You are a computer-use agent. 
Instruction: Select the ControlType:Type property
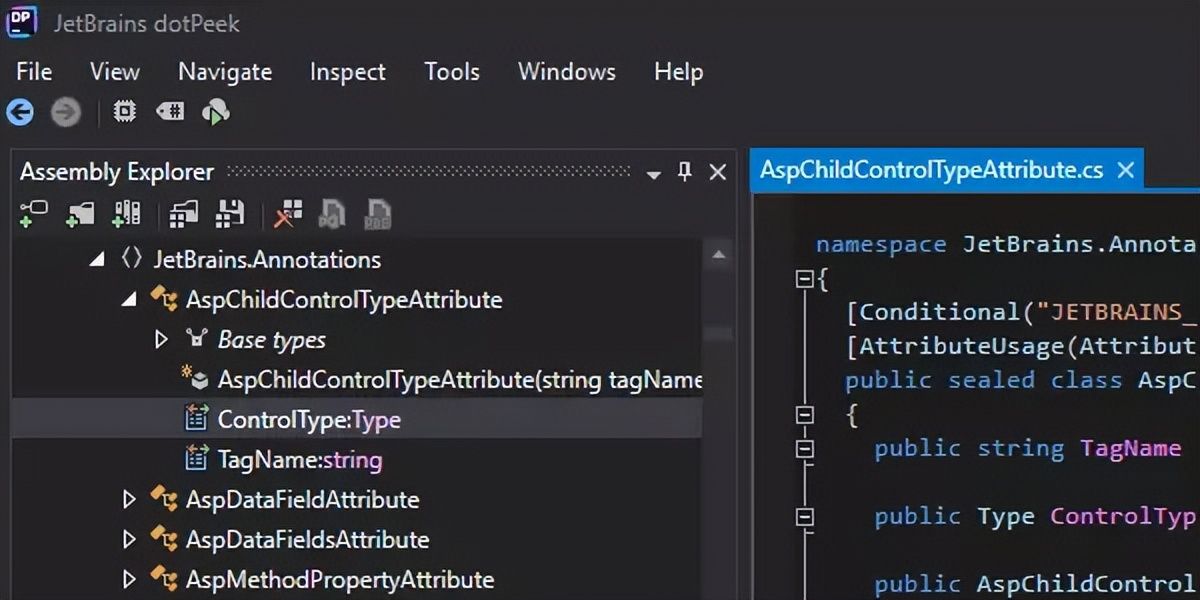coord(308,419)
